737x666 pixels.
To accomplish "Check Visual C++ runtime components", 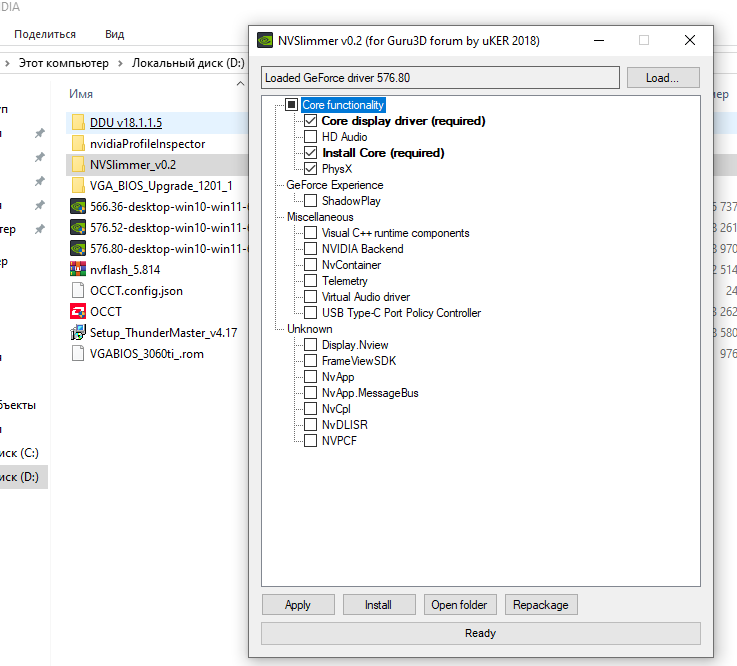I will tap(310, 233).
